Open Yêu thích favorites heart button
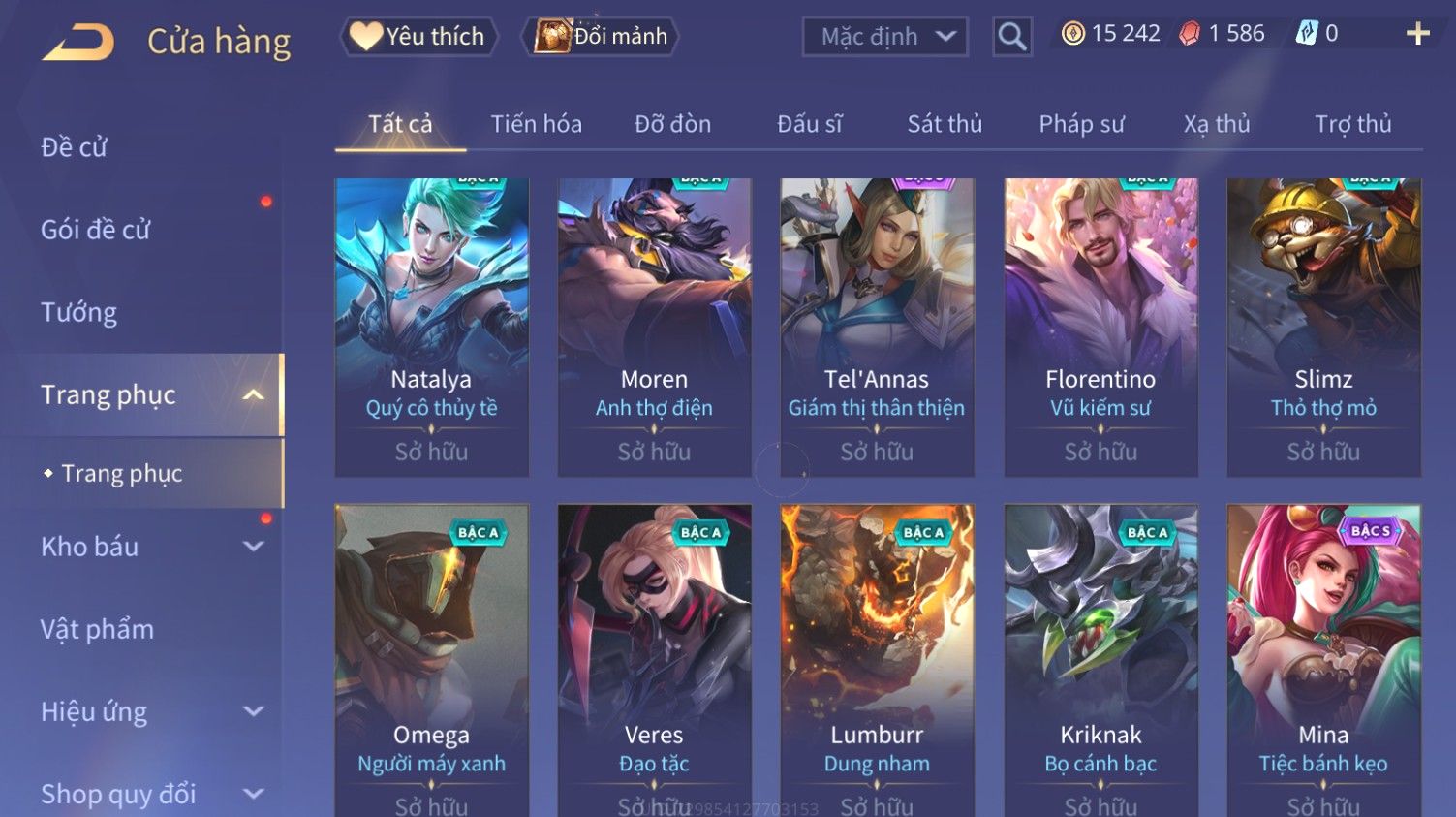This screenshot has height=817, width=1456. [x=418, y=37]
